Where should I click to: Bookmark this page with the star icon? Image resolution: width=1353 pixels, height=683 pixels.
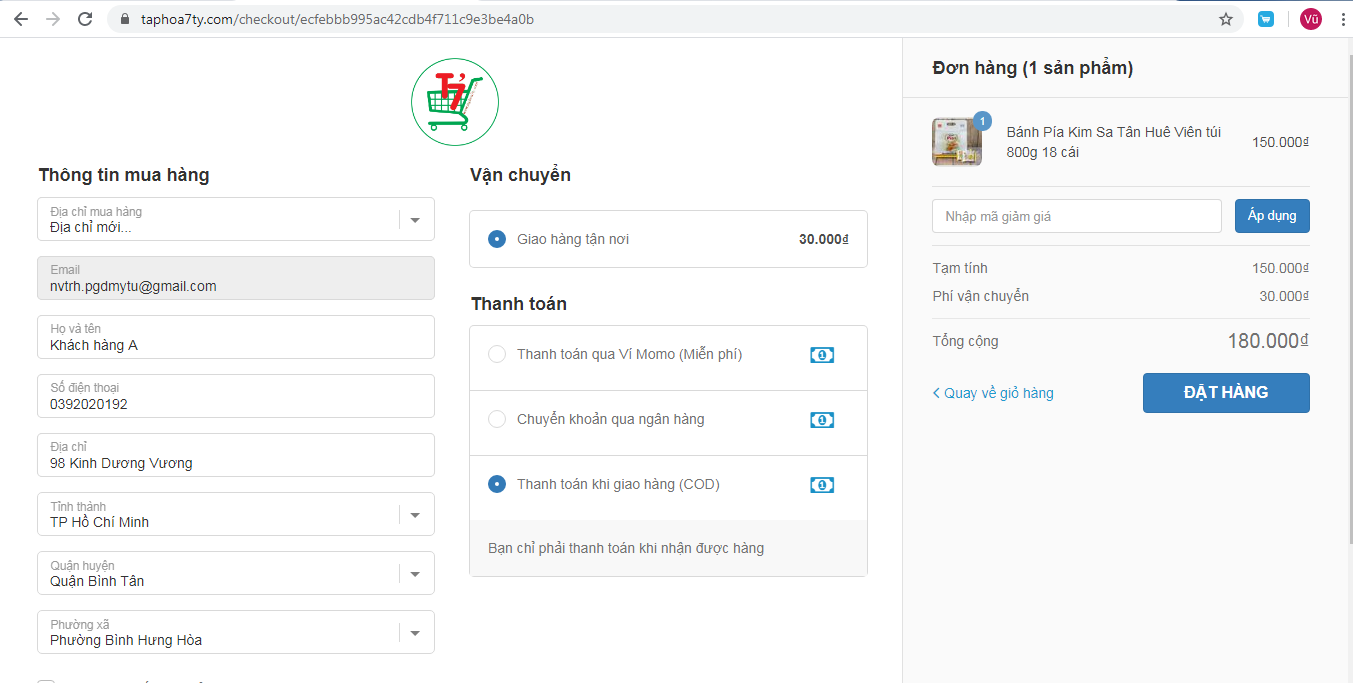(x=1226, y=19)
